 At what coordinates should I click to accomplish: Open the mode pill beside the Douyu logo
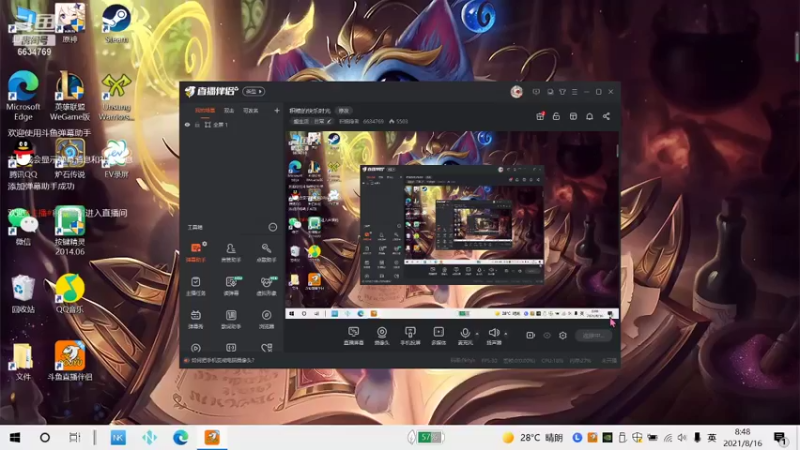[x=254, y=91]
